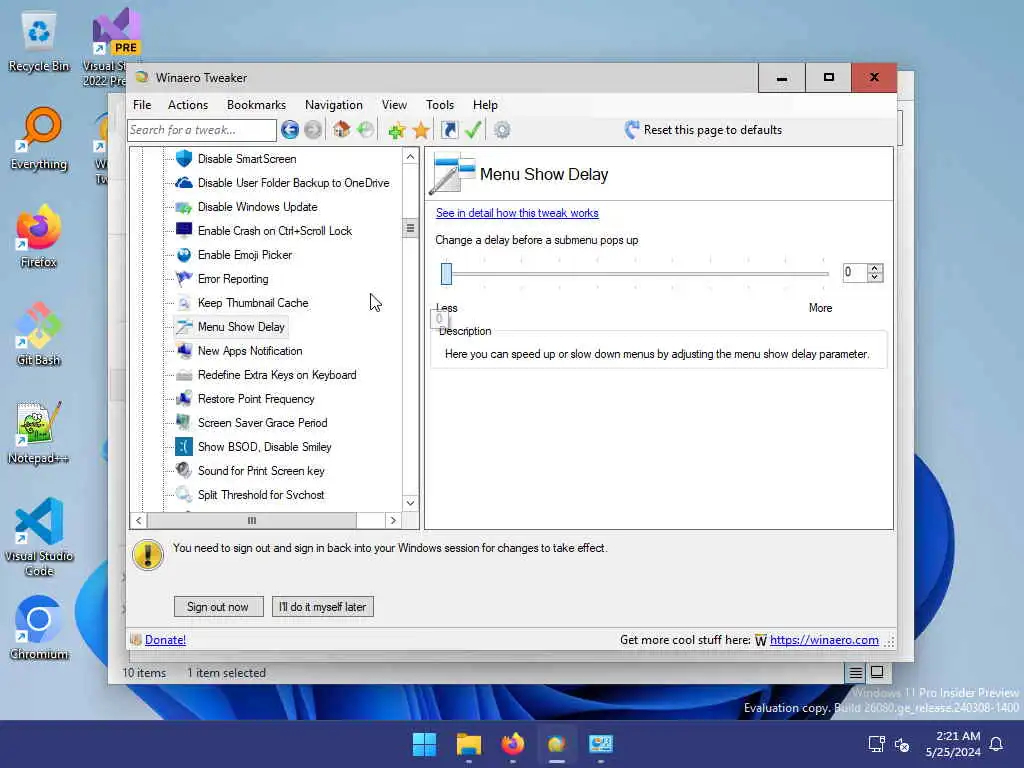Click the Sound for Print Screen key icon
Screen dimensions: 1024x768
[x=184, y=470]
